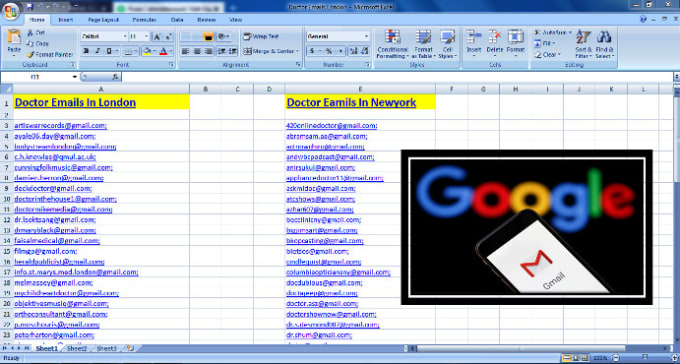Screen dimensions: 680x364
Task: Click the Insert cells icon
Action: (474, 37)
